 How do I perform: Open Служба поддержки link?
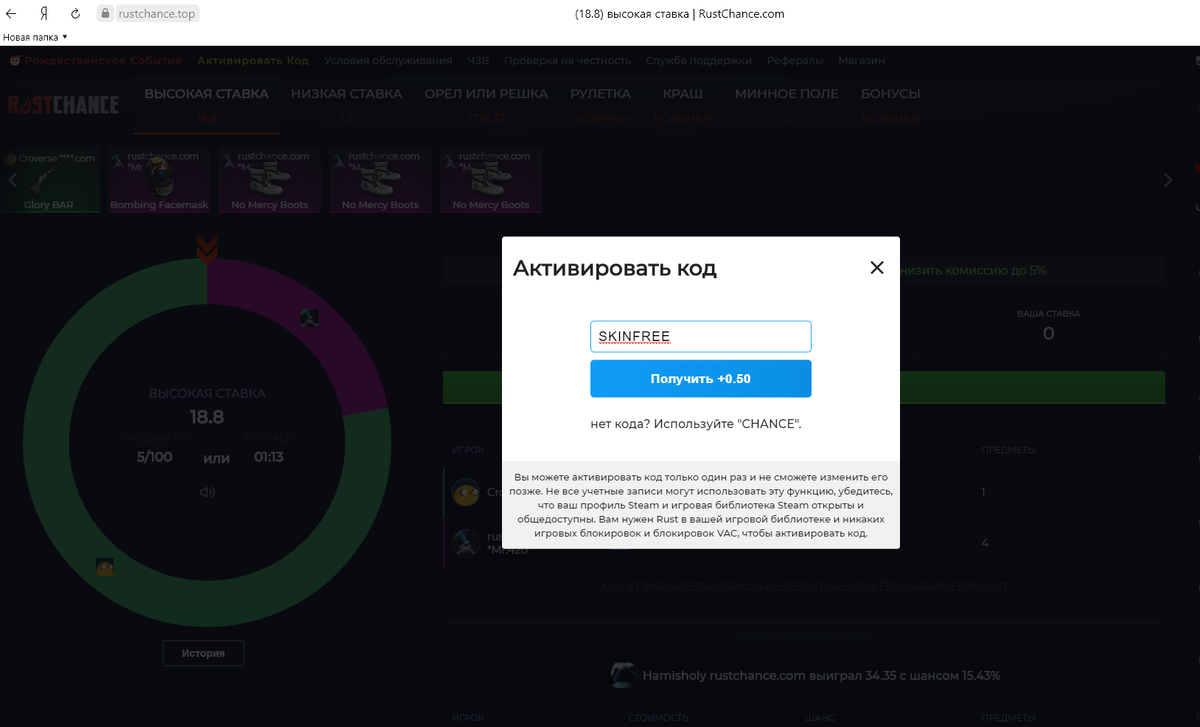pos(699,60)
